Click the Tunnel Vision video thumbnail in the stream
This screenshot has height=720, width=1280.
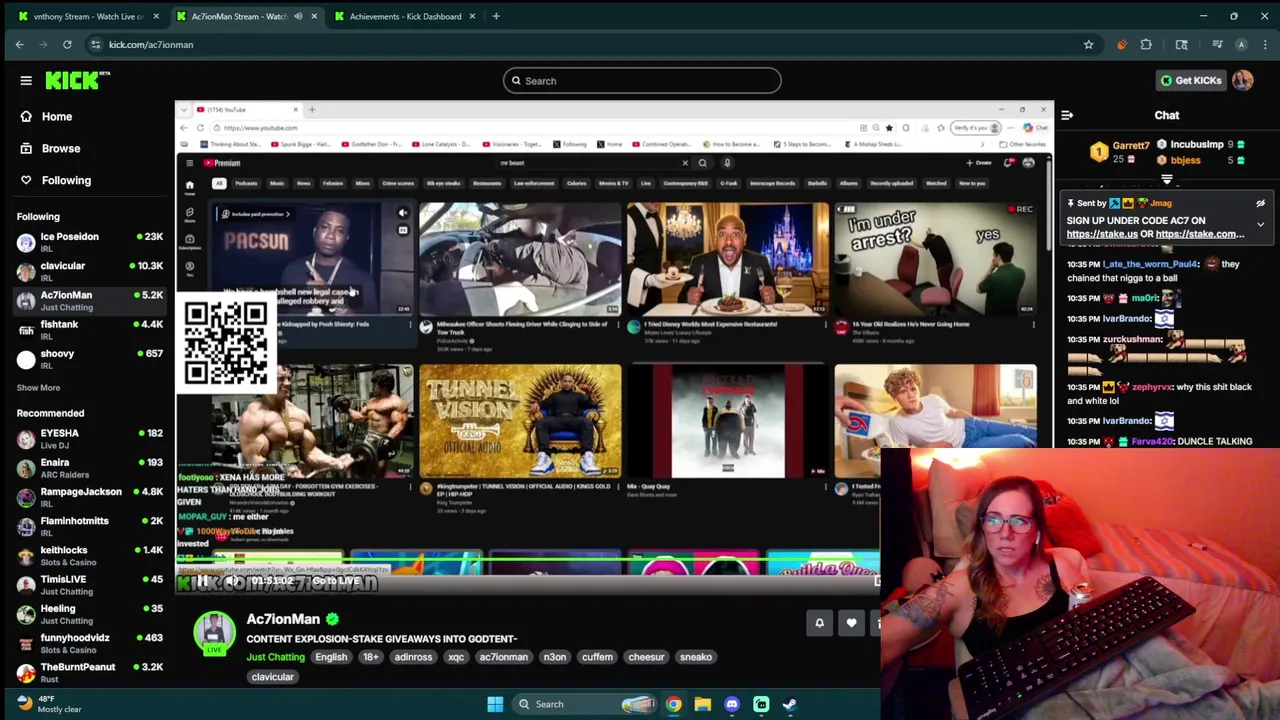(x=520, y=421)
